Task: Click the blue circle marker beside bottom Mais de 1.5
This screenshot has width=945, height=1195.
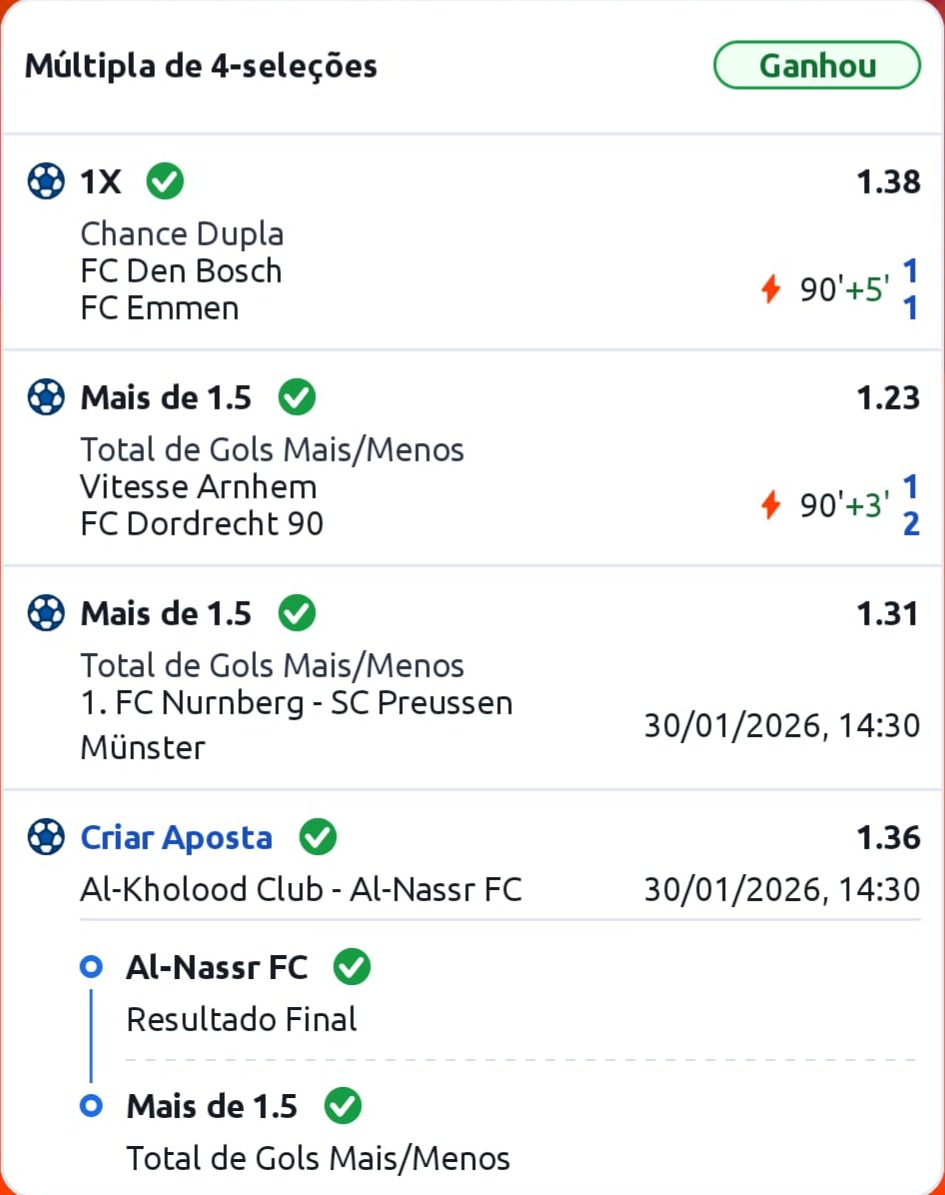Action: 92,1106
